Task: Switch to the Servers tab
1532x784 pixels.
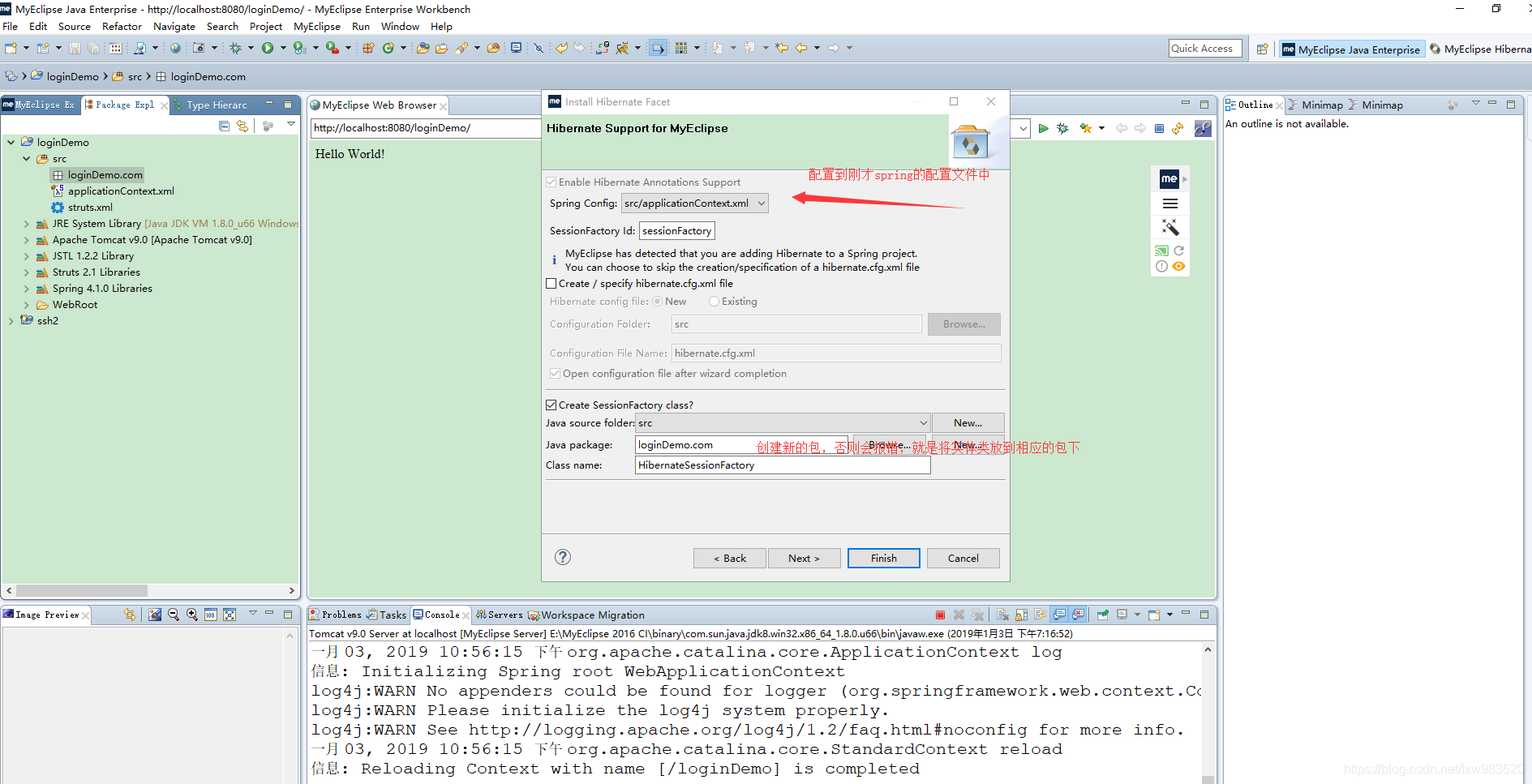Action: point(499,615)
